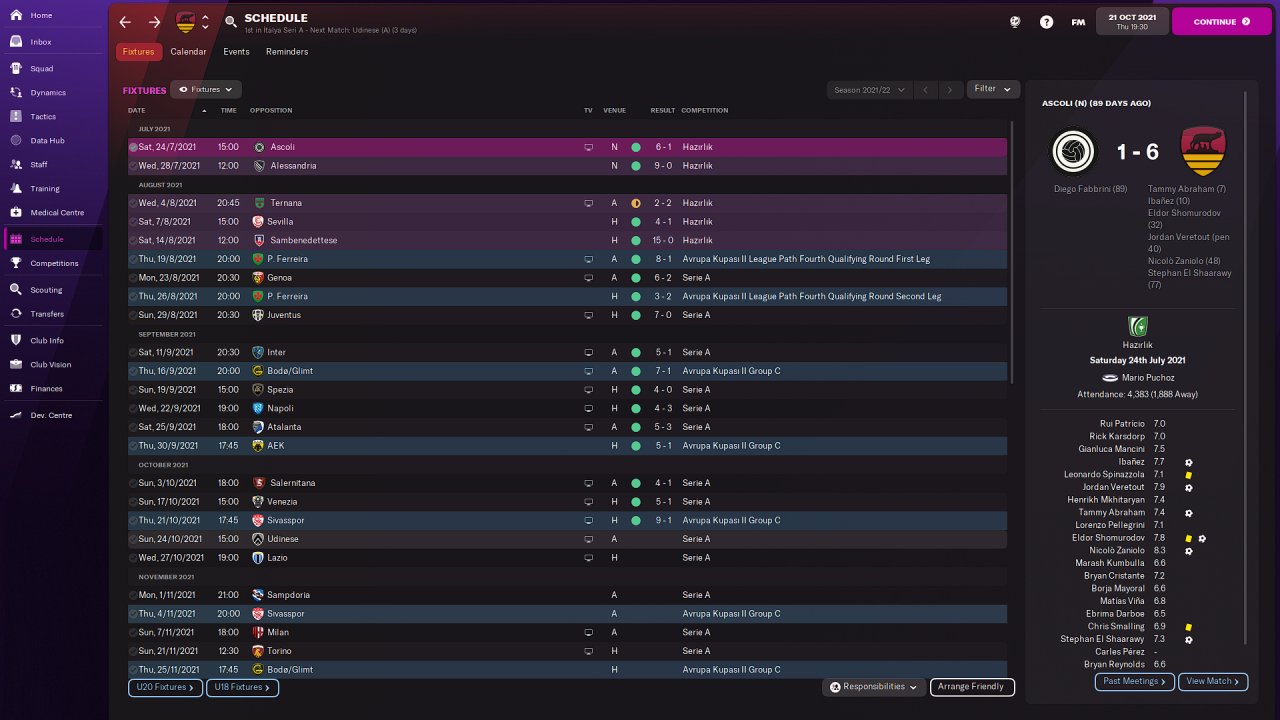1280x720 pixels.
Task: Select Schedule in the sidebar menu
Action: tap(54, 240)
